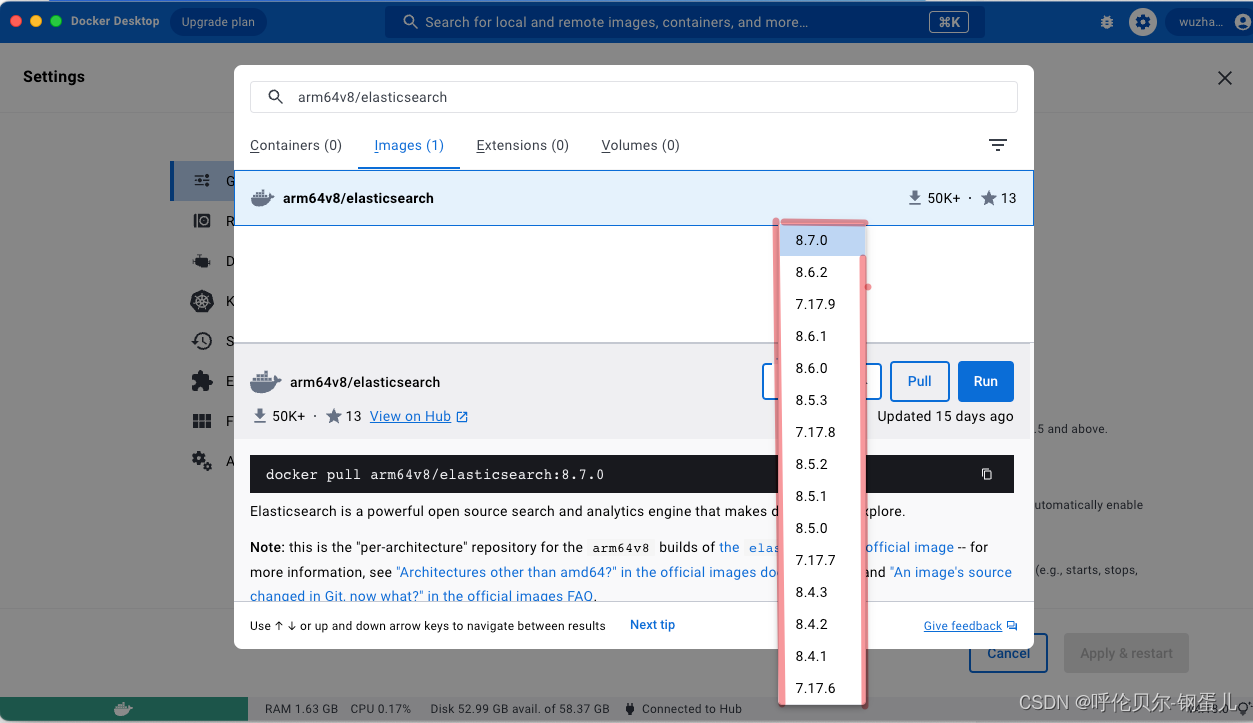The width and height of the screenshot is (1253, 723).
Task: Switch to Extensions (0) tab
Action: point(522,145)
